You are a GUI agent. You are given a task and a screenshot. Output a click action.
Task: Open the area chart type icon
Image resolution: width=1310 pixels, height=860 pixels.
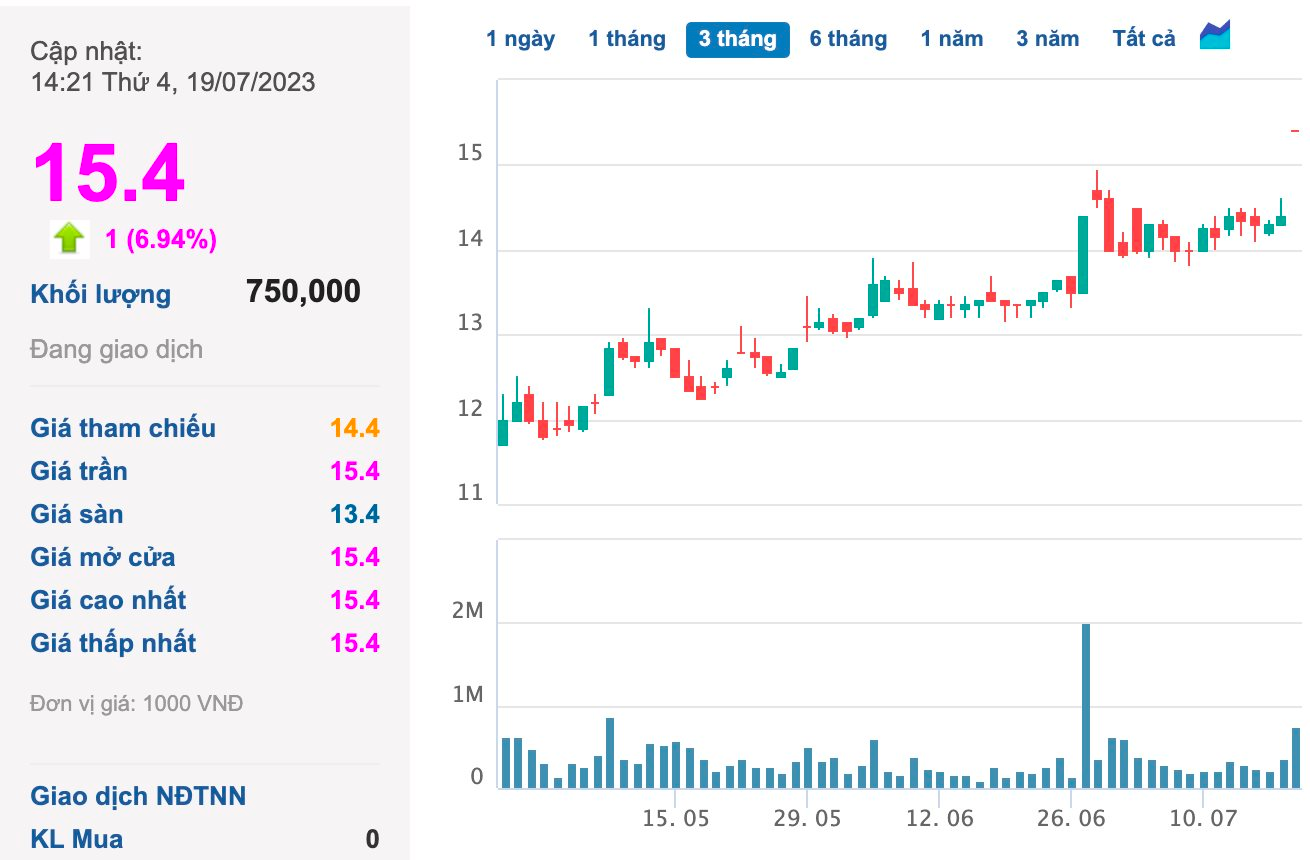(x=1215, y=35)
